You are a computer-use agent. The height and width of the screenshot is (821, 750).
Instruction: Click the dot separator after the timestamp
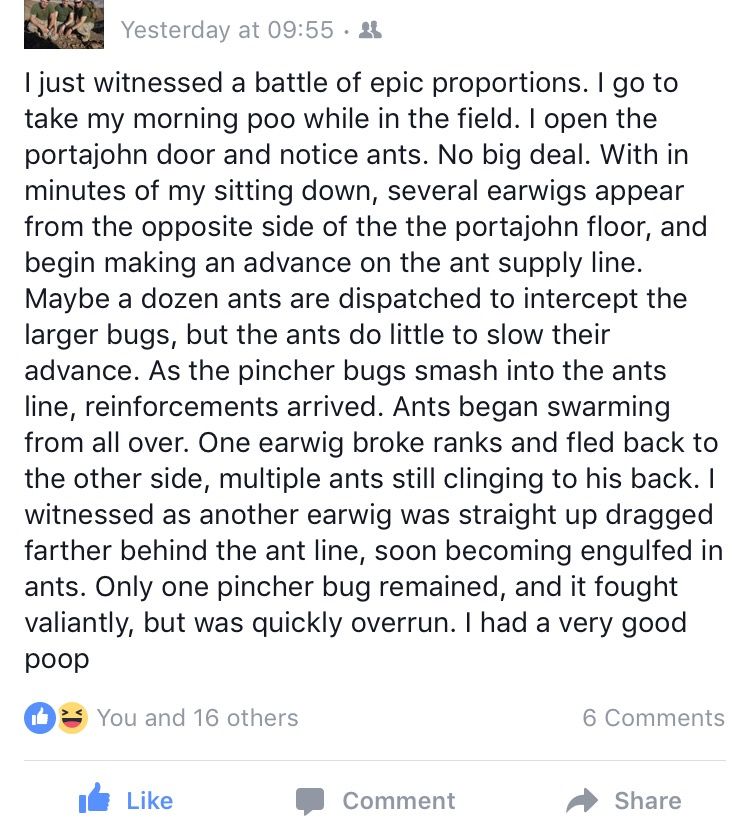click(346, 30)
